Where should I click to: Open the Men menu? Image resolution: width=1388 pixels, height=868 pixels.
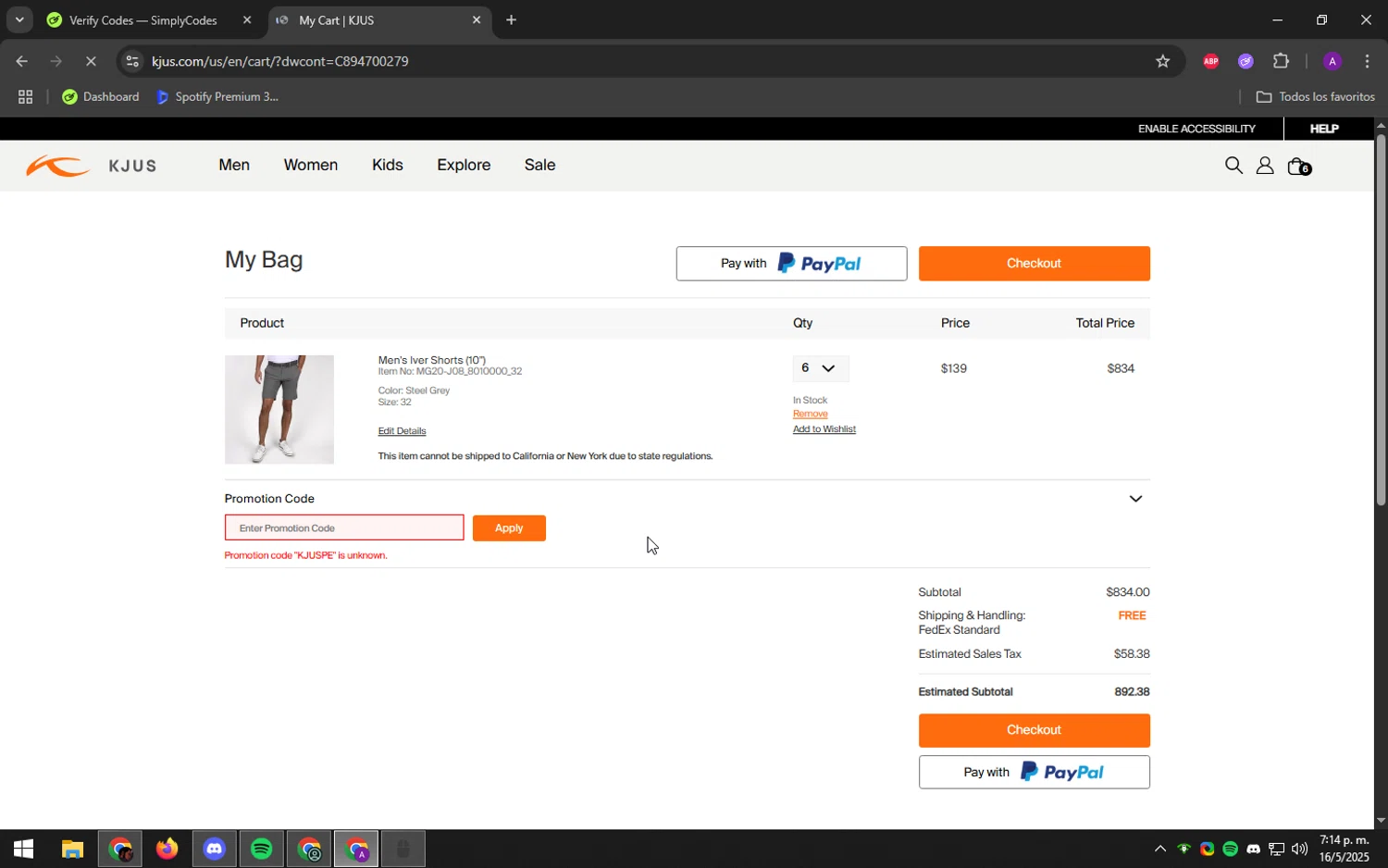pos(234,165)
